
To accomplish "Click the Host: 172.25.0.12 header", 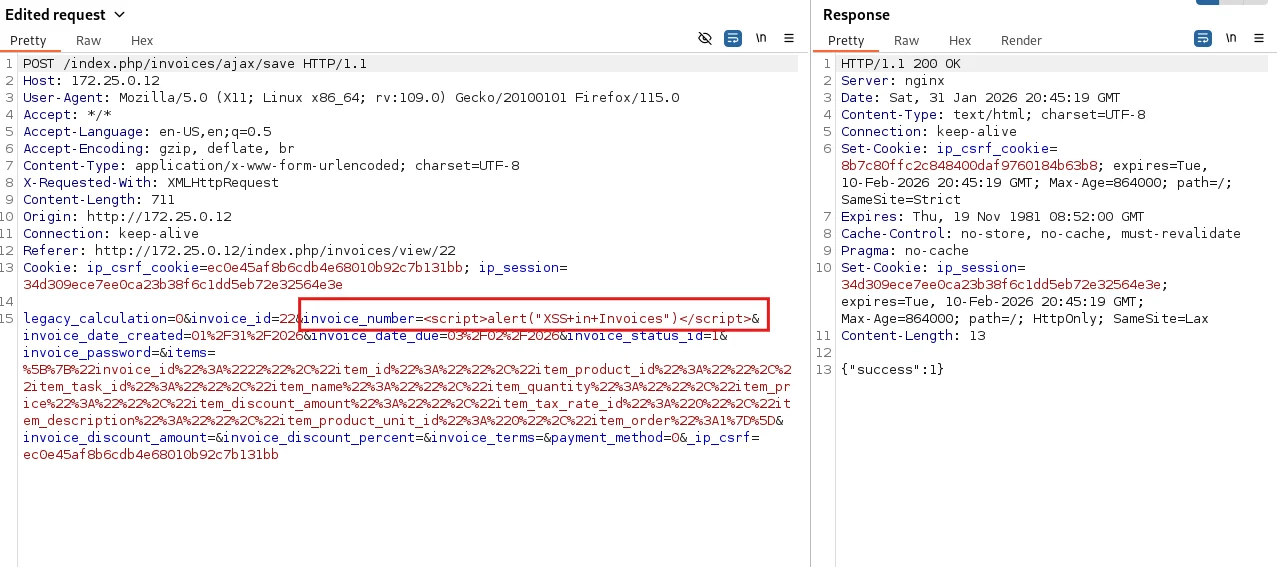I will pyautogui.click(x=91, y=81).
